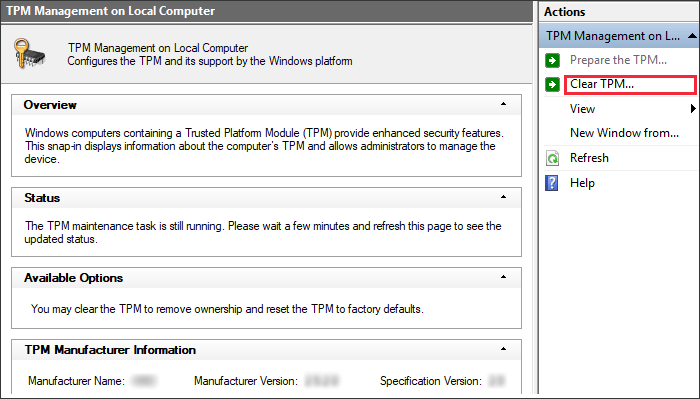Open Help from Actions pane
The image size is (700, 399).
coord(582,183)
